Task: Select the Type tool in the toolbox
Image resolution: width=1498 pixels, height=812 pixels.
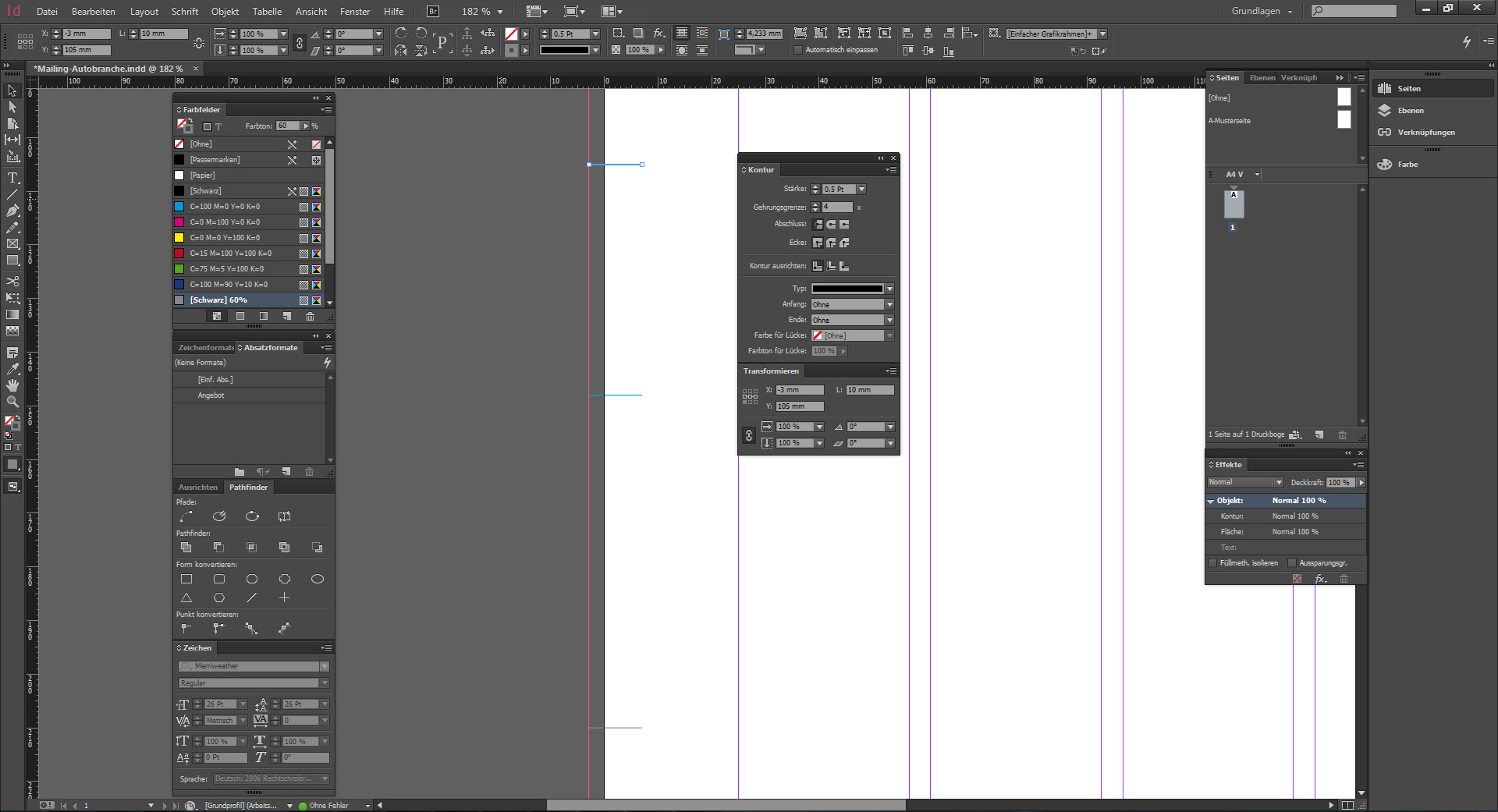Action: (12, 178)
